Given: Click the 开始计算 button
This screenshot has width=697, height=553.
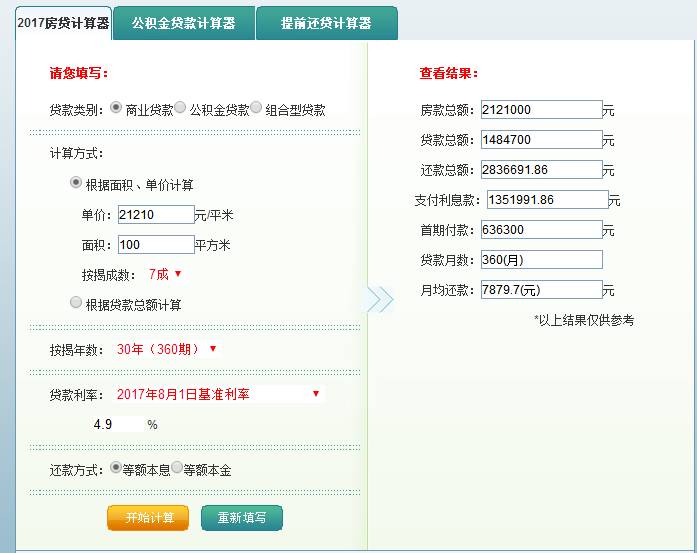Looking at the screenshot, I should coord(148,517).
